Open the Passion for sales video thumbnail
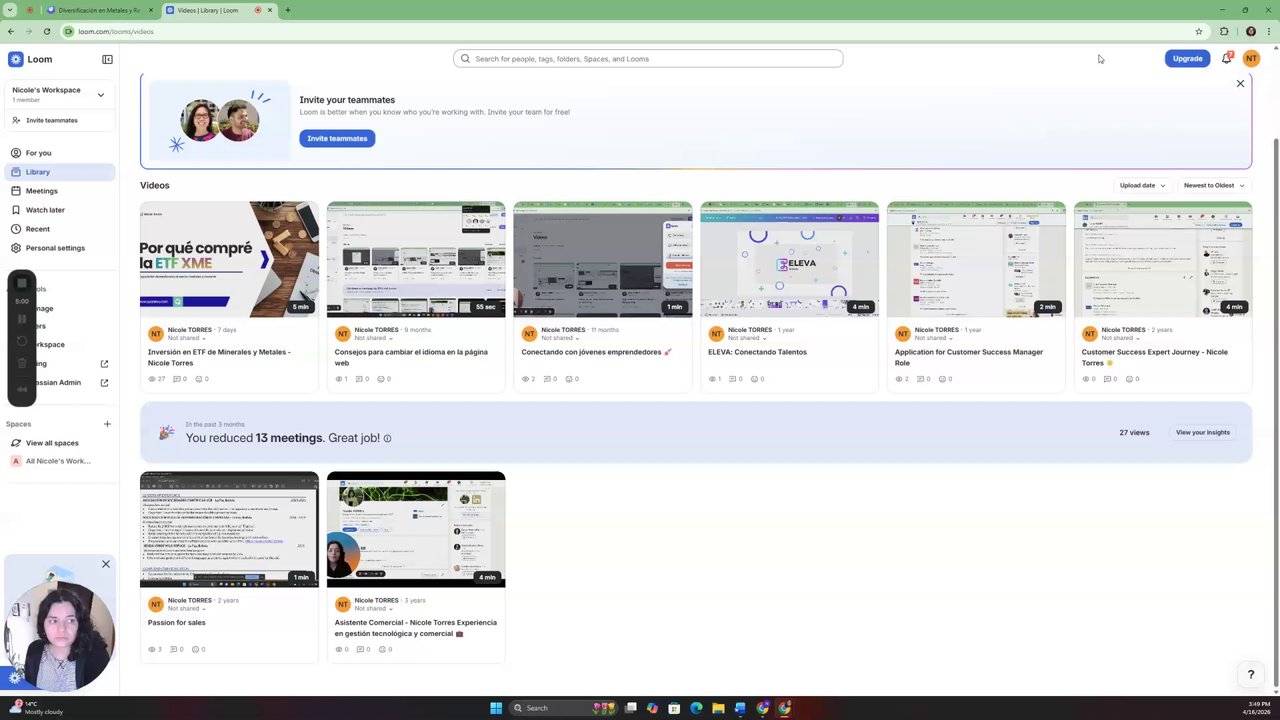This screenshot has height=720, width=1280. coord(229,529)
